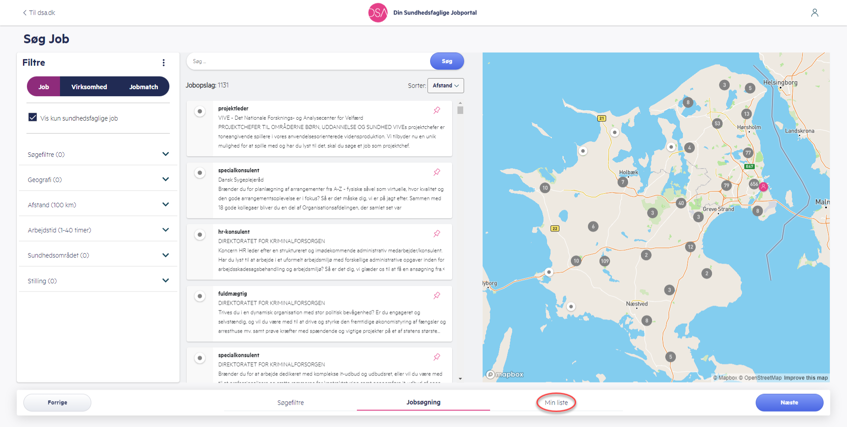
Task: Click the trash icon above results scrollbar
Action: [460, 110]
